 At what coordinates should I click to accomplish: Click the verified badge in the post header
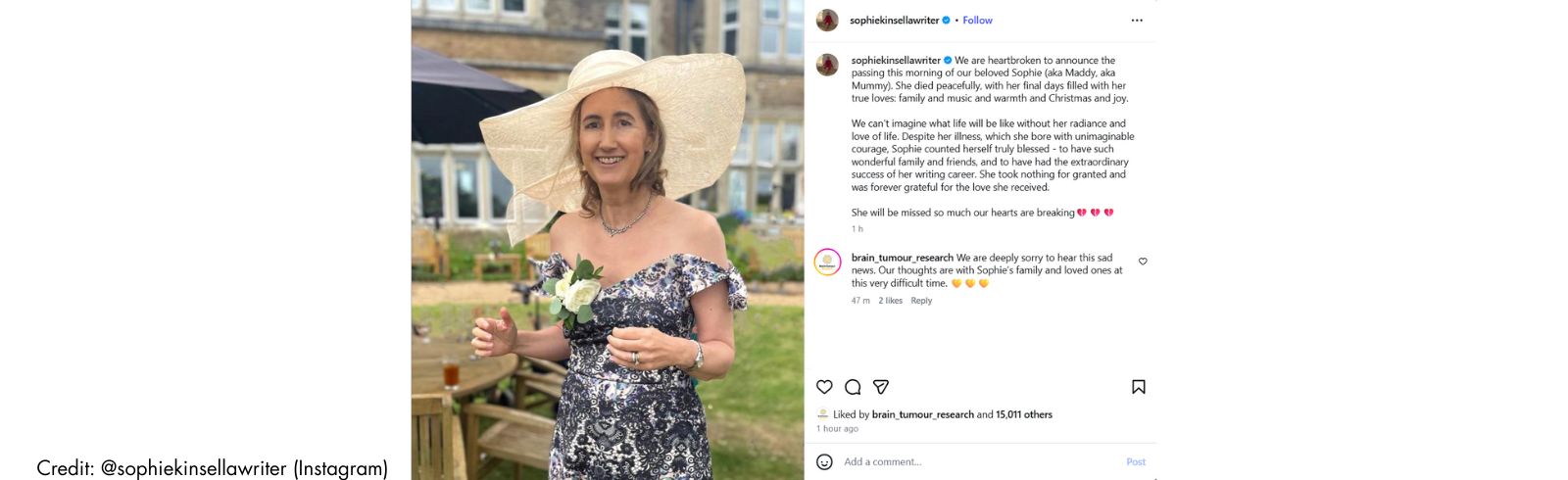click(x=947, y=21)
